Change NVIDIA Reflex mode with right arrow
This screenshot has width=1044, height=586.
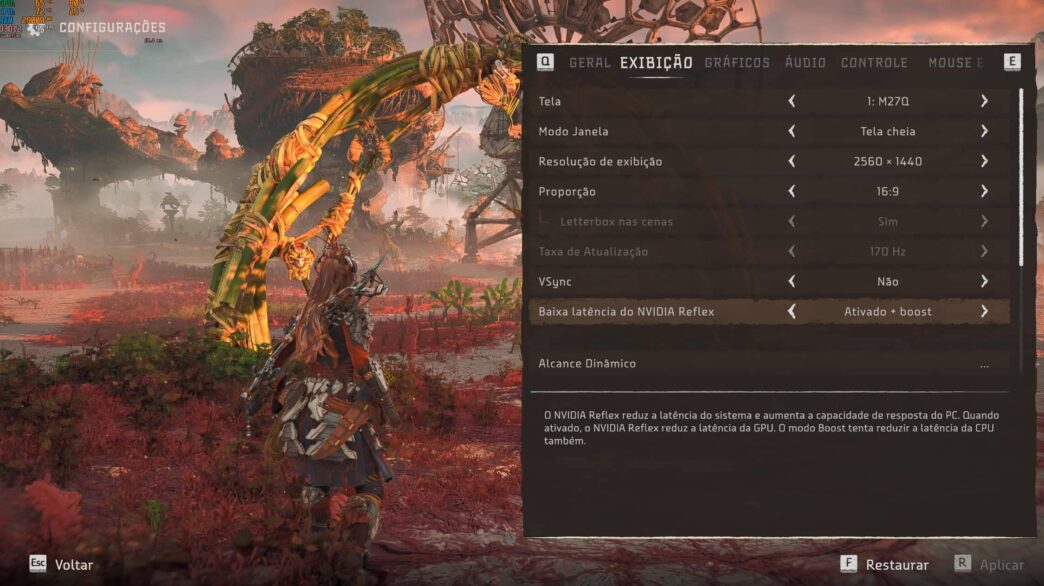pos(984,311)
